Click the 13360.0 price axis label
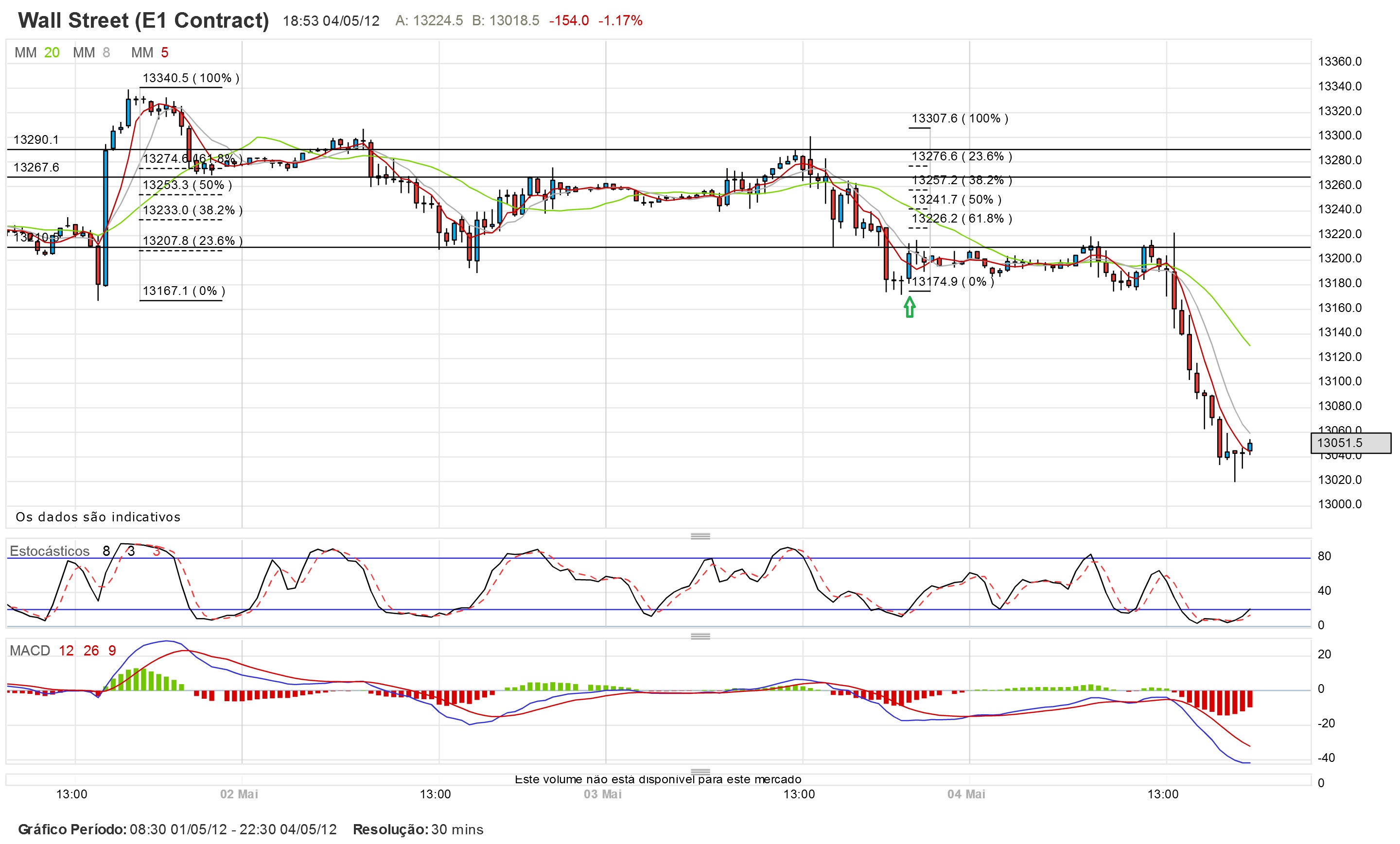1400x844 pixels. pos(1339,61)
